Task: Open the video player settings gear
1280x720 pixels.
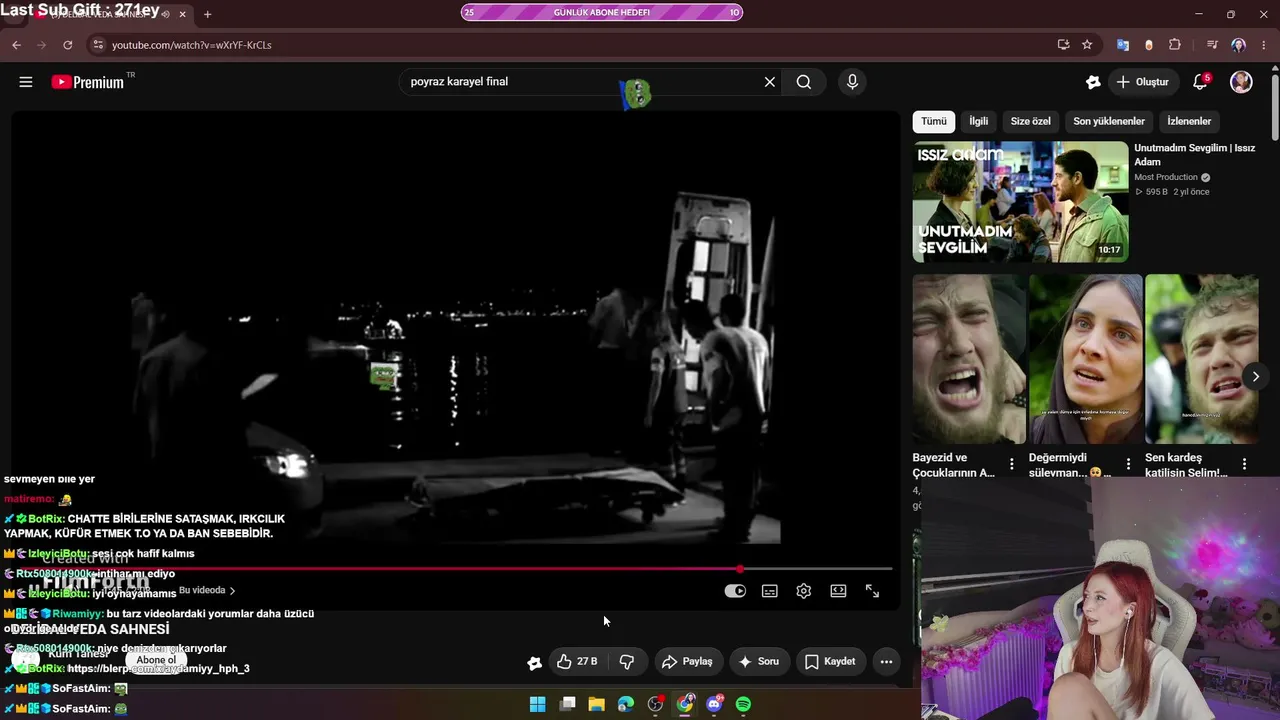Action: (x=804, y=591)
